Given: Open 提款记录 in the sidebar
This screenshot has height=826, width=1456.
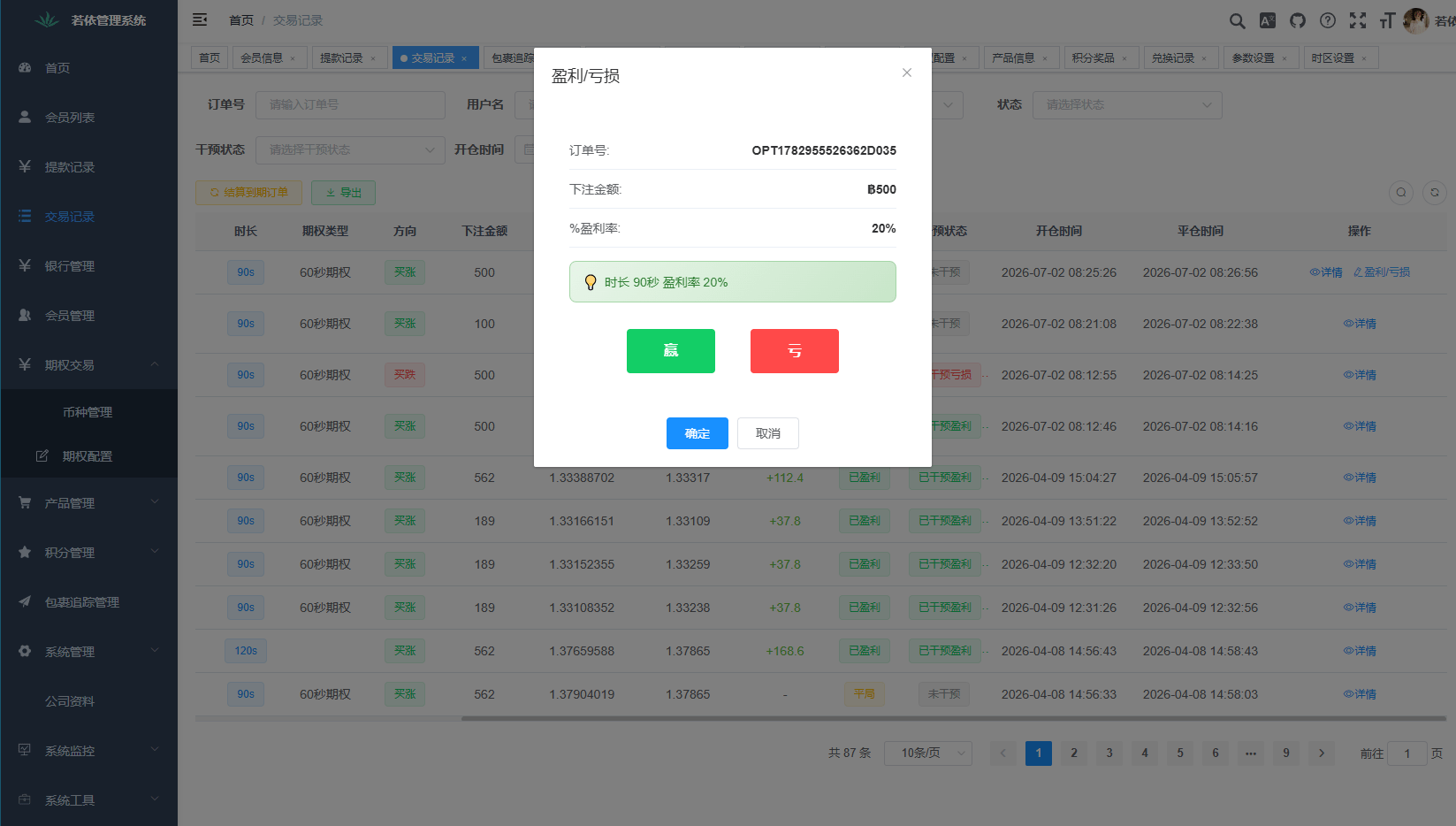Looking at the screenshot, I should (x=88, y=167).
